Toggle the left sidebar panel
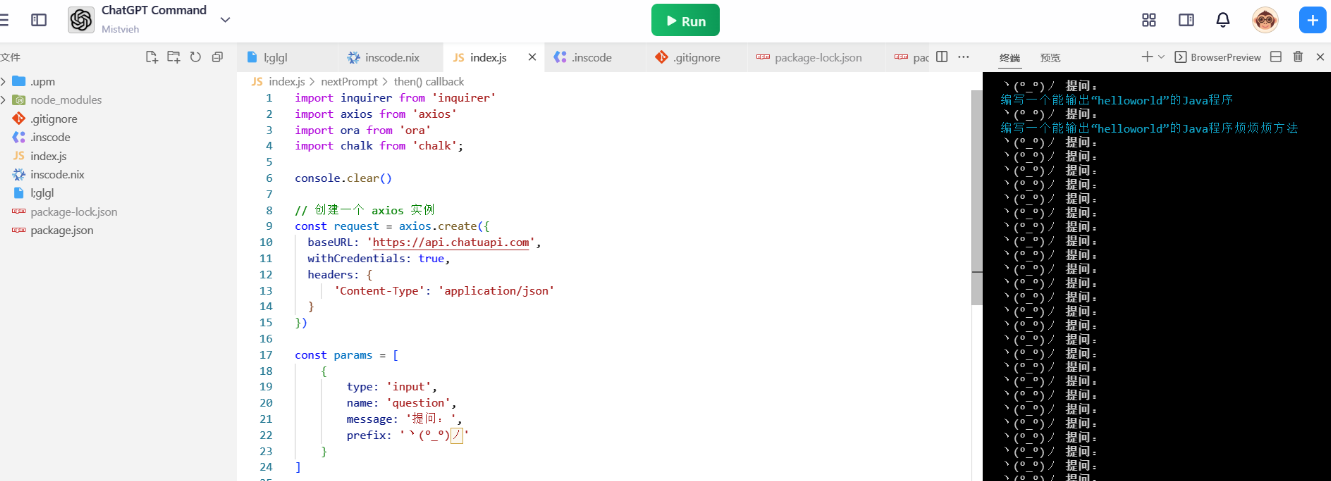The width and height of the screenshot is (1331, 481). (x=39, y=20)
